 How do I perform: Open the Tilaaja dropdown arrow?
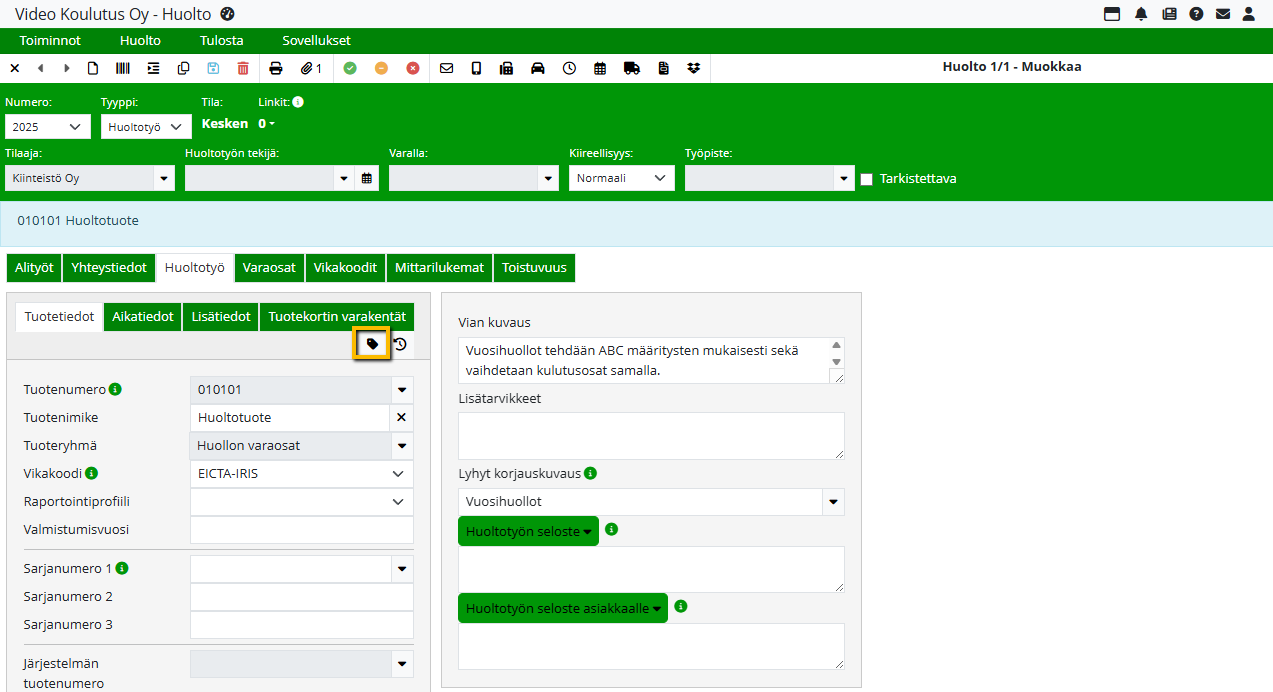click(x=163, y=178)
